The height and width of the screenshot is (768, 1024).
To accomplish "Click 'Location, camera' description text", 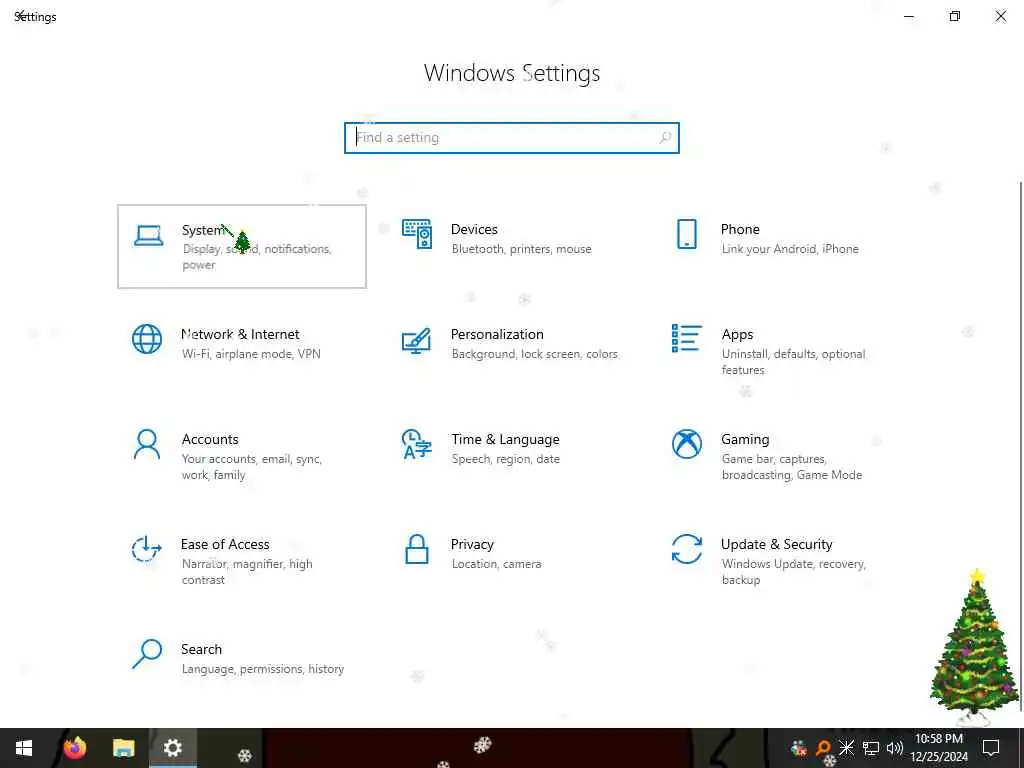I will pos(496,564).
